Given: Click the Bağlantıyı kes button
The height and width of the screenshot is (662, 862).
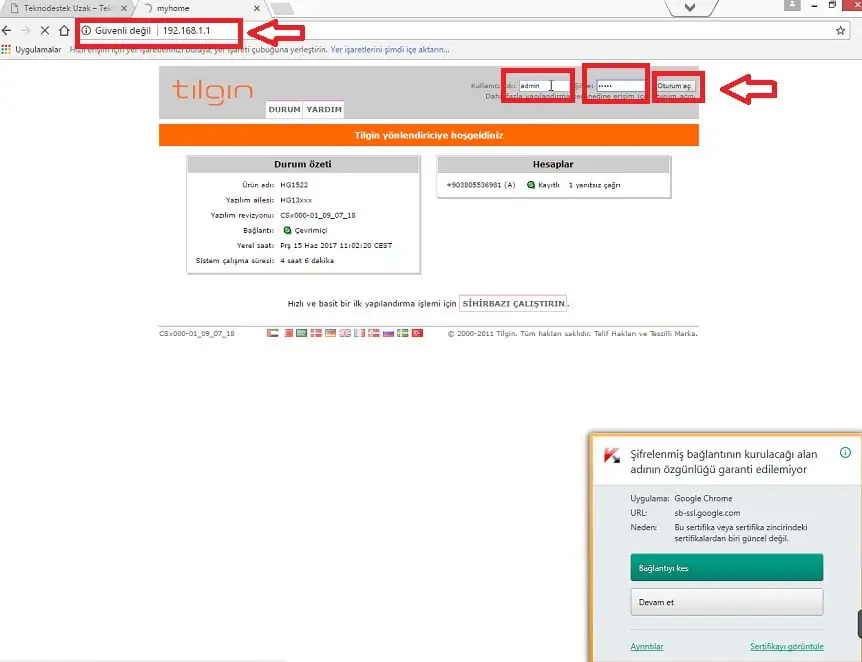Looking at the screenshot, I should coord(726,567).
